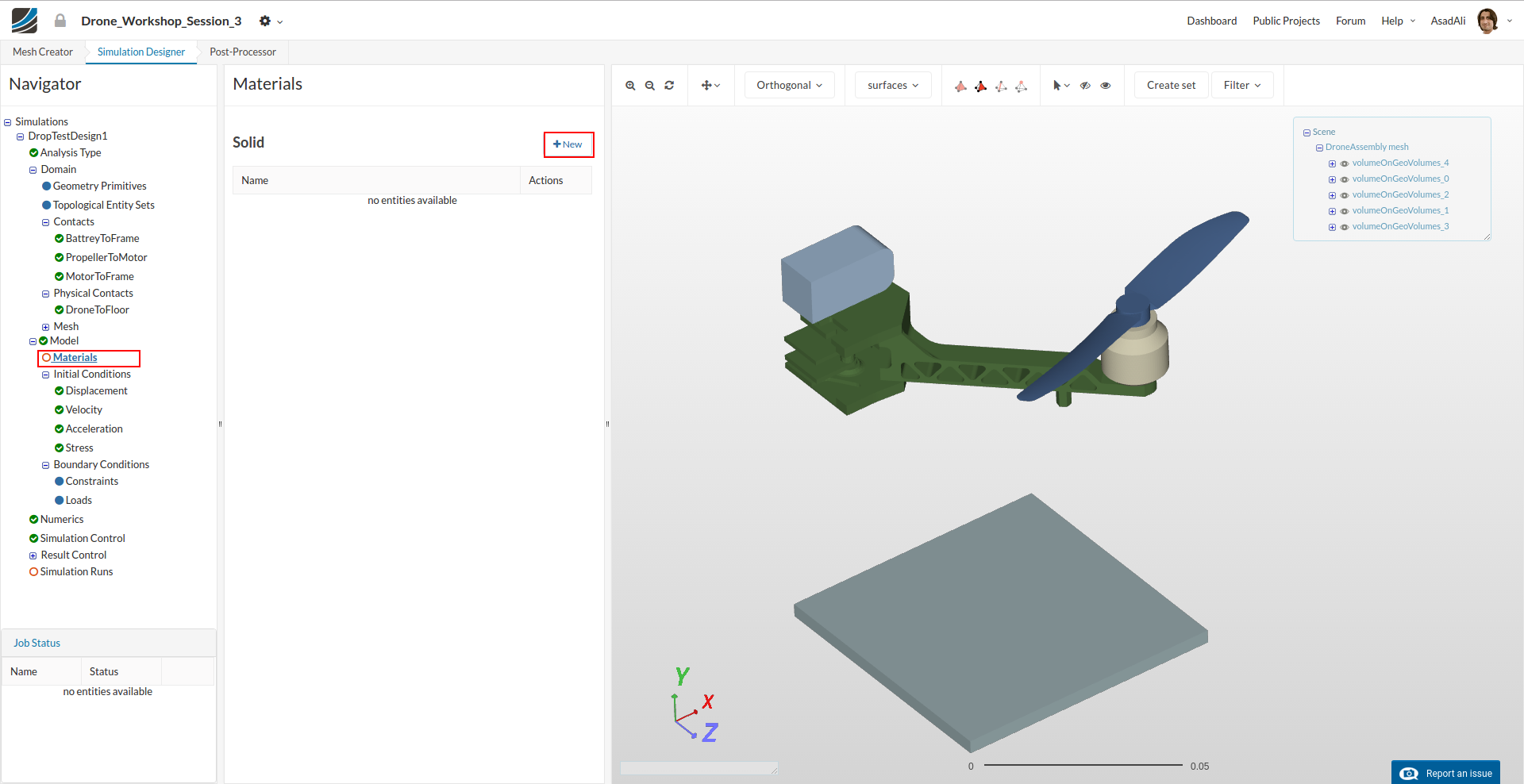Click the solid red surface render icon
The width and height of the screenshot is (1524, 784).
(x=960, y=86)
